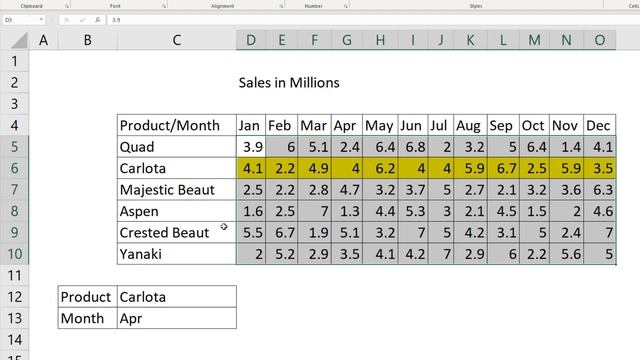
Task: Click Majestic Beaut's Apr value 4.7
Action: [347, 190]
